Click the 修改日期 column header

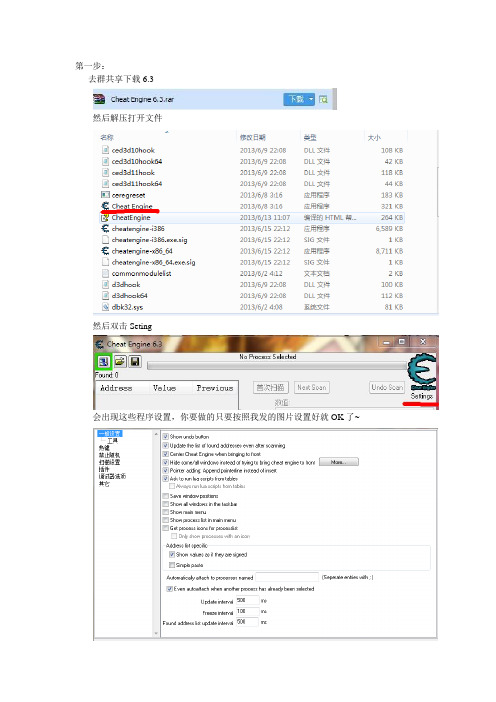[253, 137]
